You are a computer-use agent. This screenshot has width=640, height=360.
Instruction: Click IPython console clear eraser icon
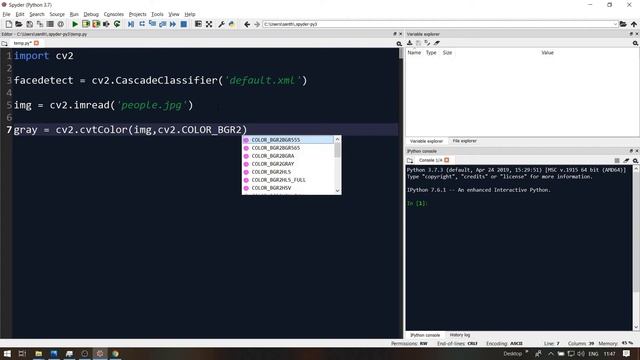click(x=626, y=160)
